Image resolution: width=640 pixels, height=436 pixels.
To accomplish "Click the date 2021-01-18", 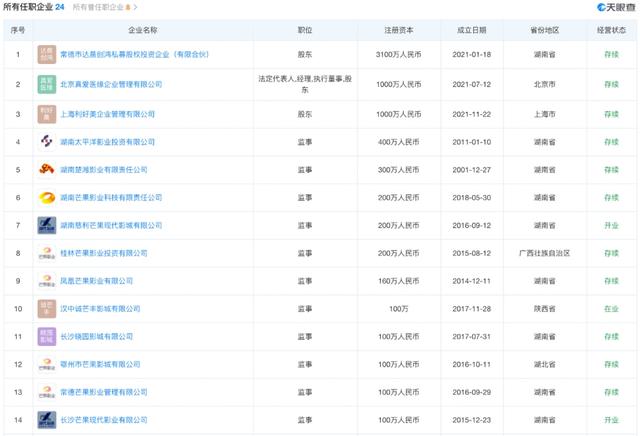I will [x=471, y=54].
